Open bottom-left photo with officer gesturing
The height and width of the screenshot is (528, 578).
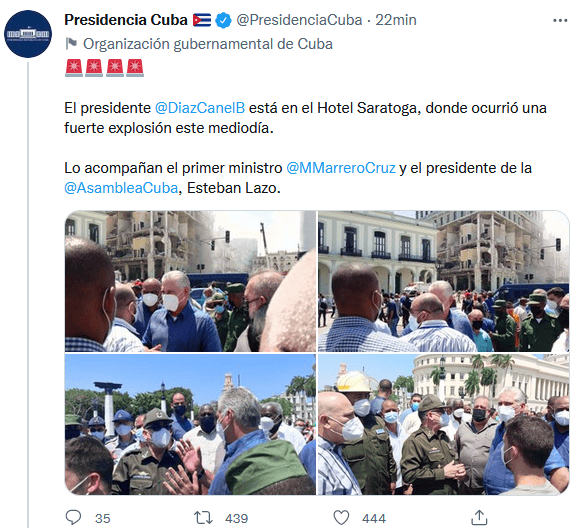click(190, 424)
